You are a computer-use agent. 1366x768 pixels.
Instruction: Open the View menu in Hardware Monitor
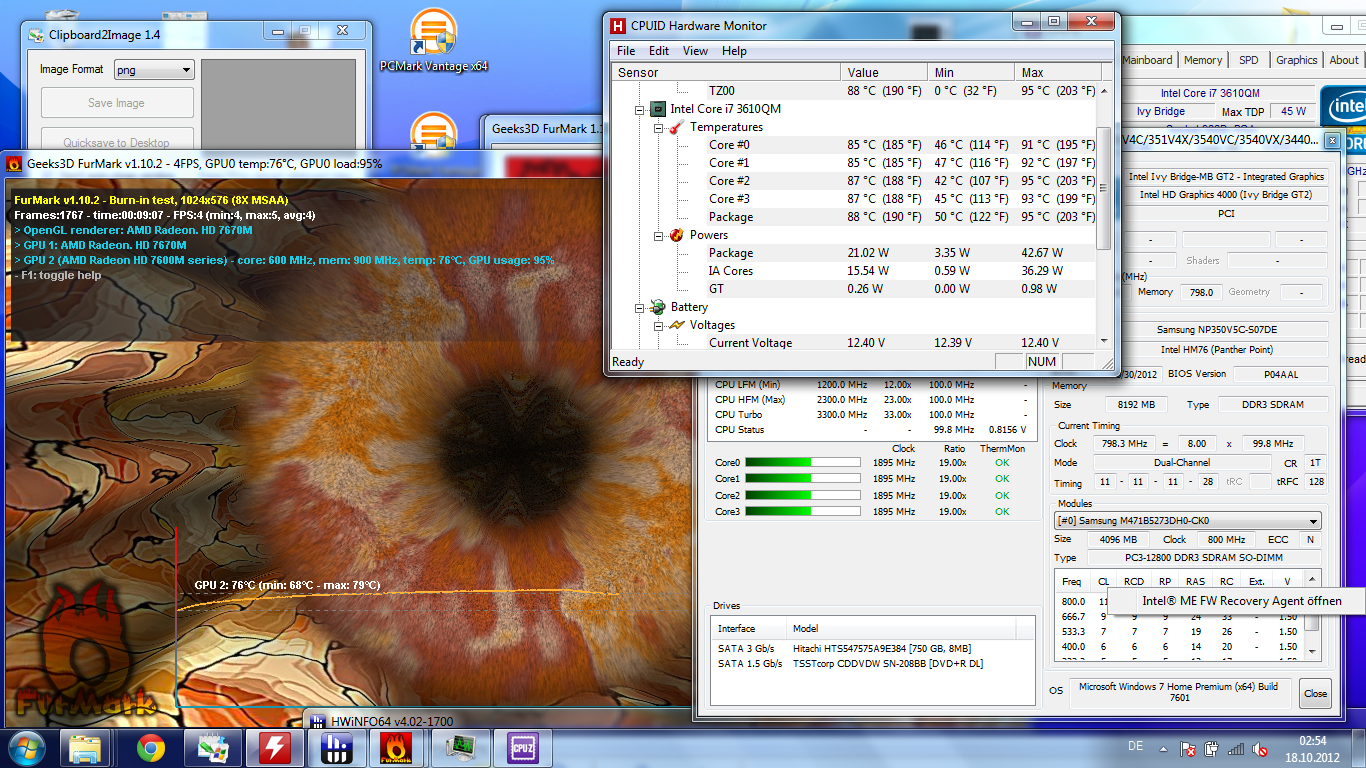click(x=695, y=51)
